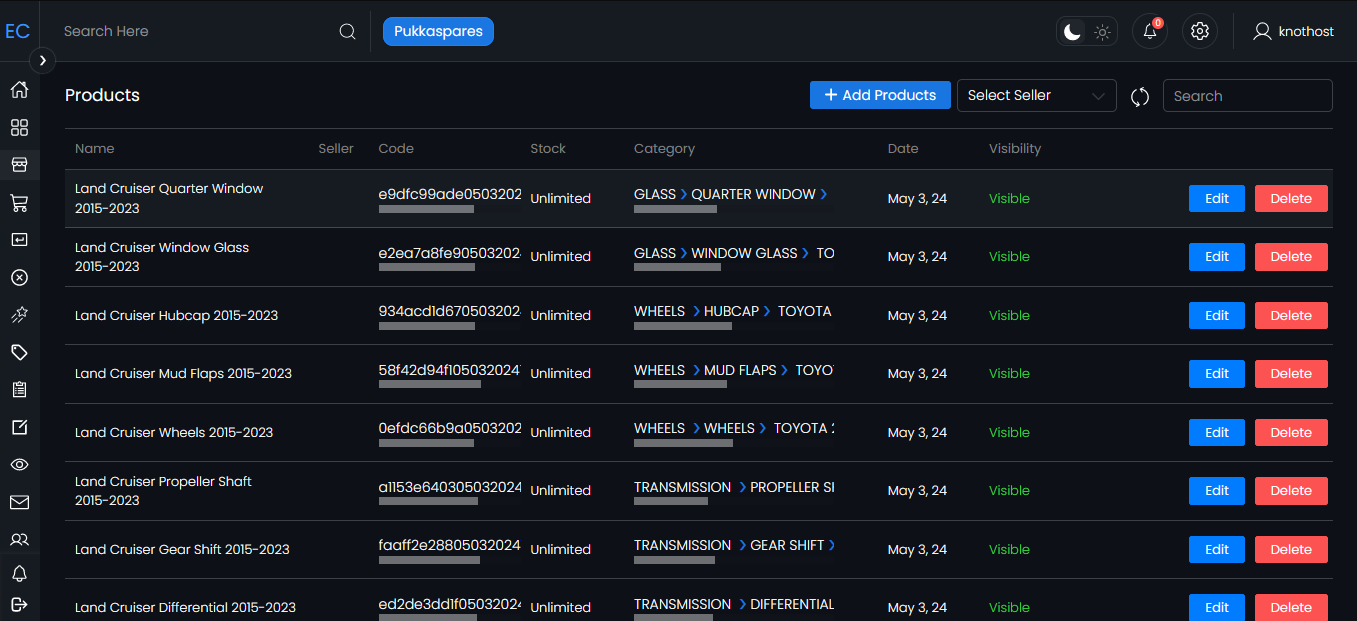Delete Land Cruiser Hubcap 2015-2023 product

1290,315
